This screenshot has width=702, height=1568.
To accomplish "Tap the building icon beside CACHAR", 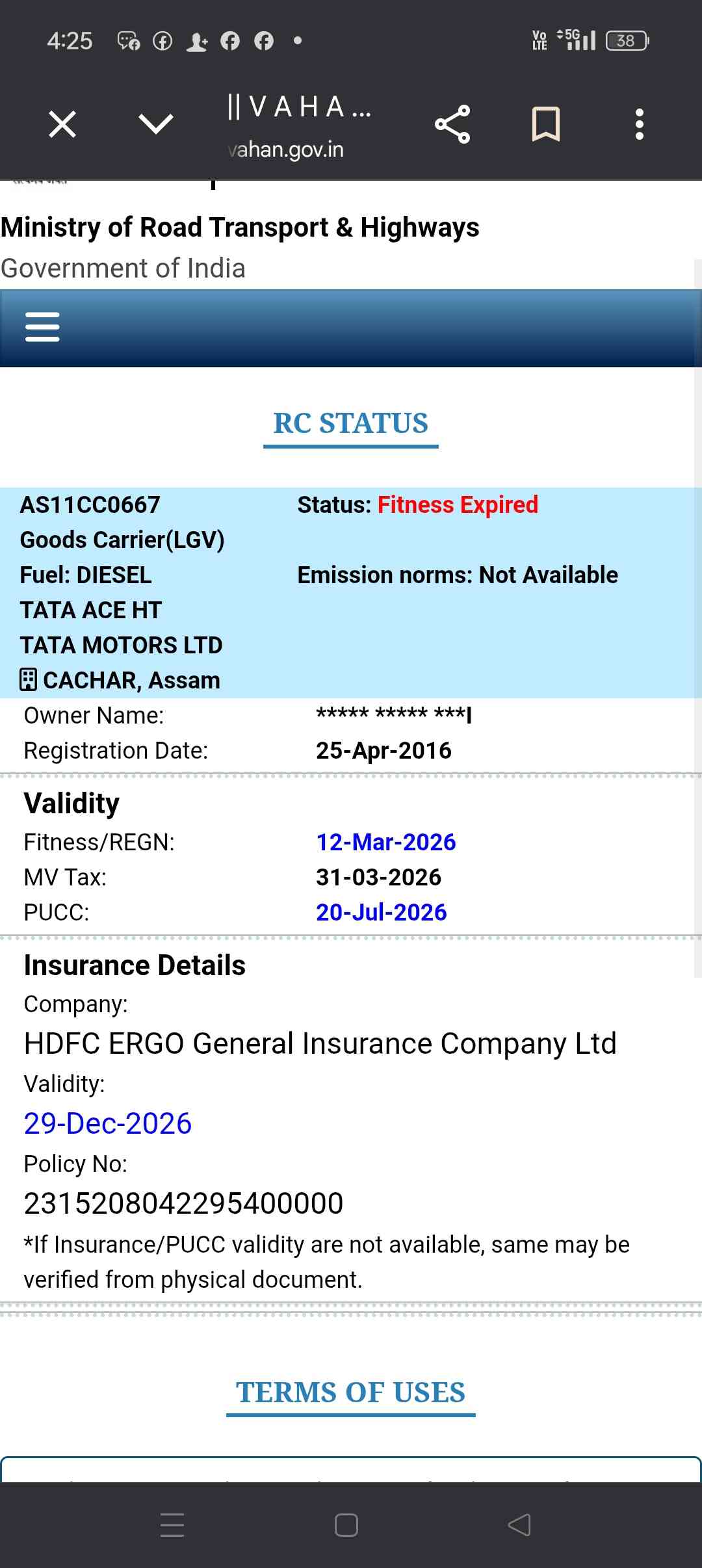I will (x=29, y=680).
